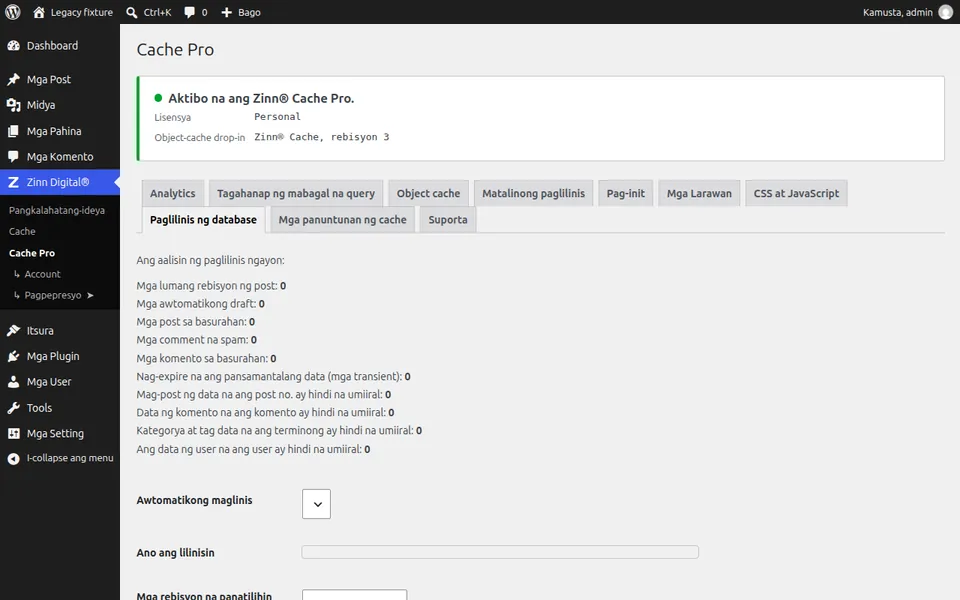Click the Mga Setting sliders icon

click(x=13, y=433)
